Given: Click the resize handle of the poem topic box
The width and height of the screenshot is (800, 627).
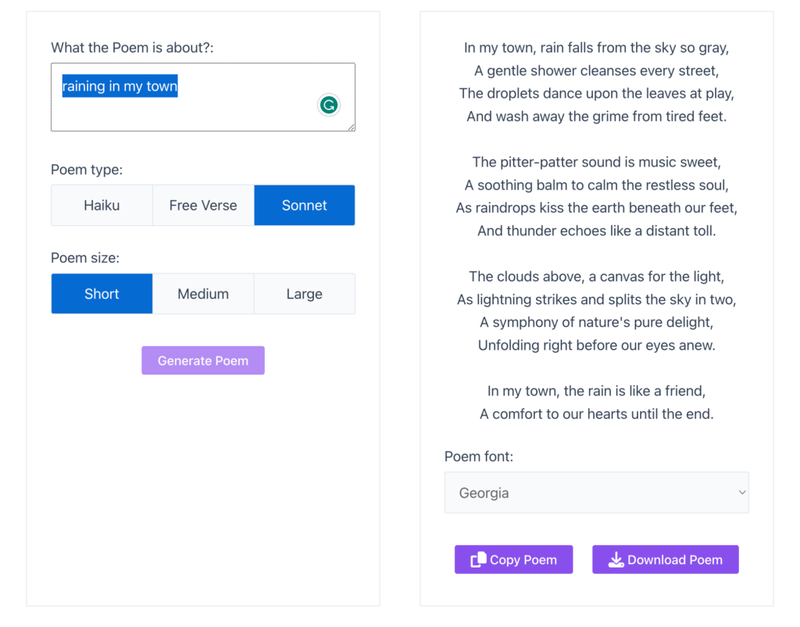Looking at the screenshot, I should tap(350, 126).
